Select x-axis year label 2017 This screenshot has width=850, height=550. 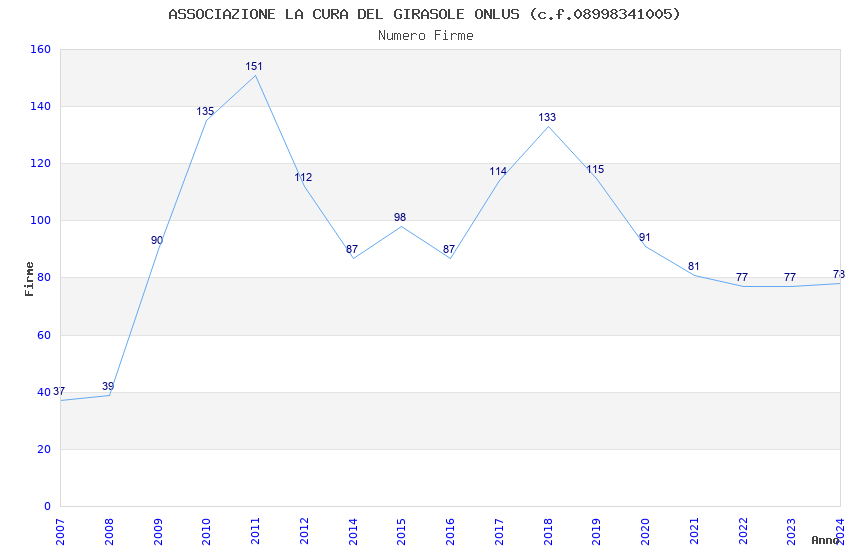(499, 532)
